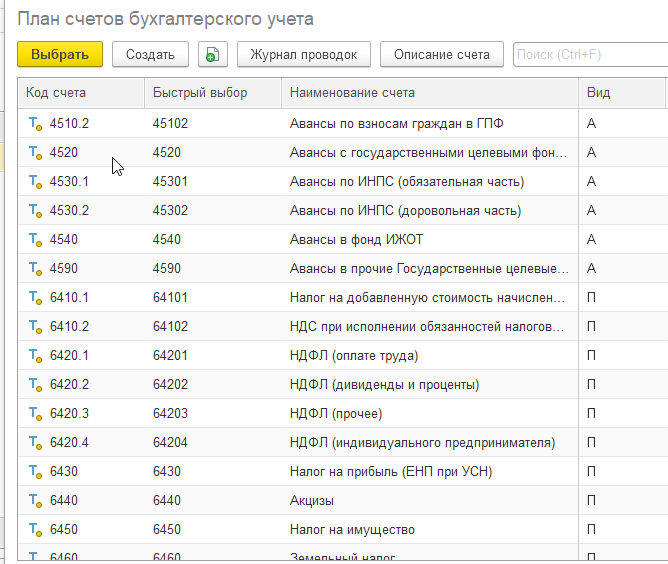Focus the Поиск (Ctrl+F) search field
This screenshot has width=668, height=564.
(590, 55)
